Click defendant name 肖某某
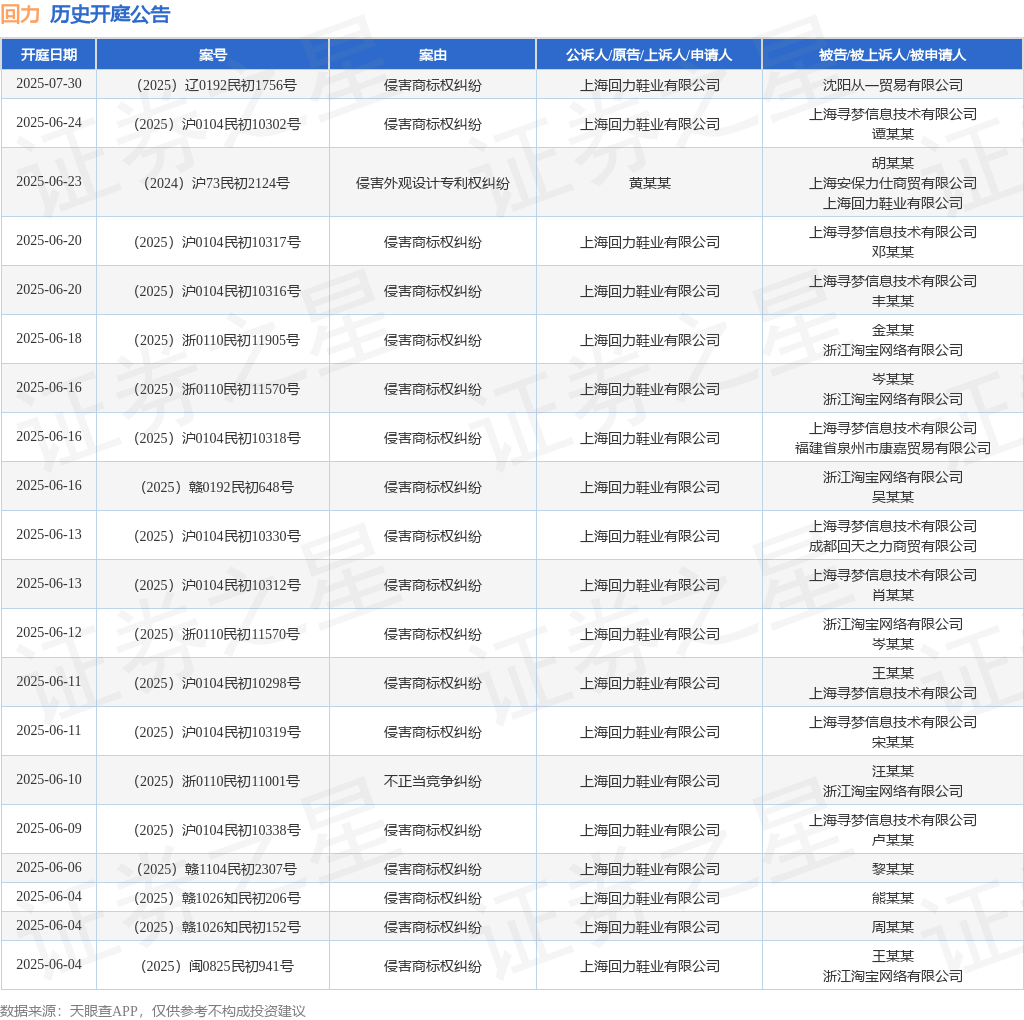The height and width of the screenshot is (1020, 1024). [x=893, y=595]
